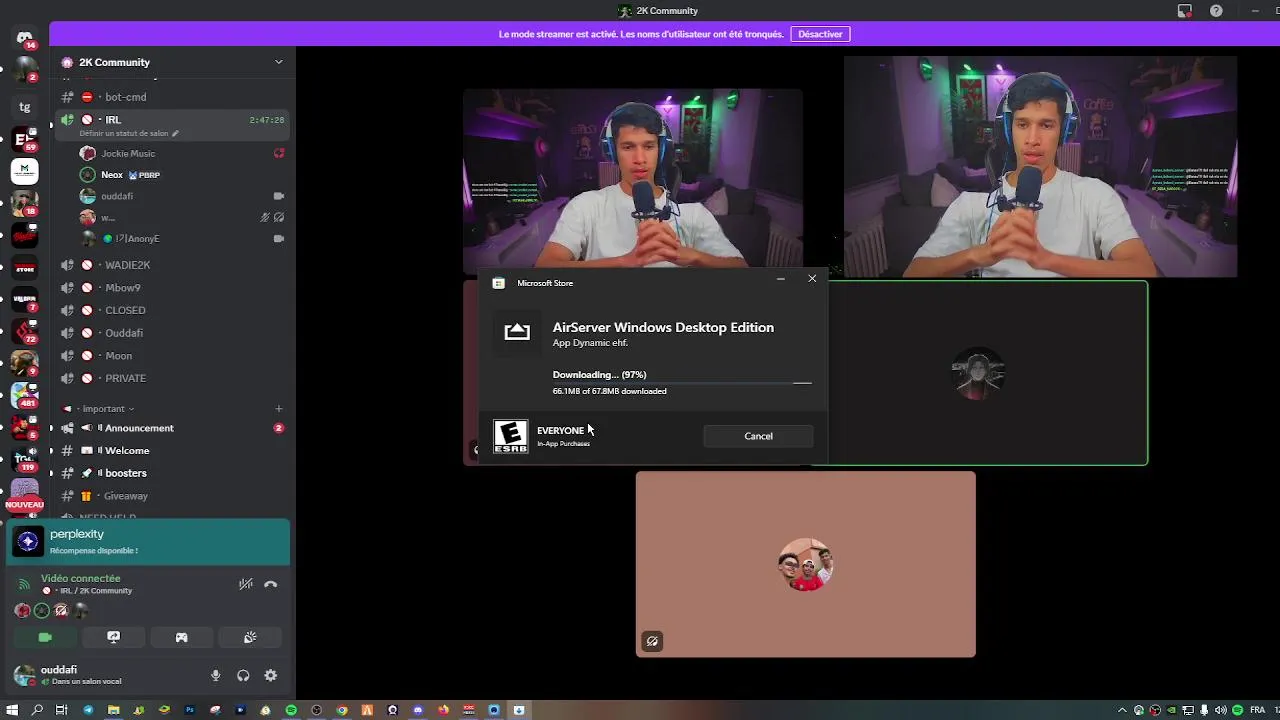Open the Welcome channel
Screen dimensions: 1280x720
pyautogui.click(x=172, y=450)
